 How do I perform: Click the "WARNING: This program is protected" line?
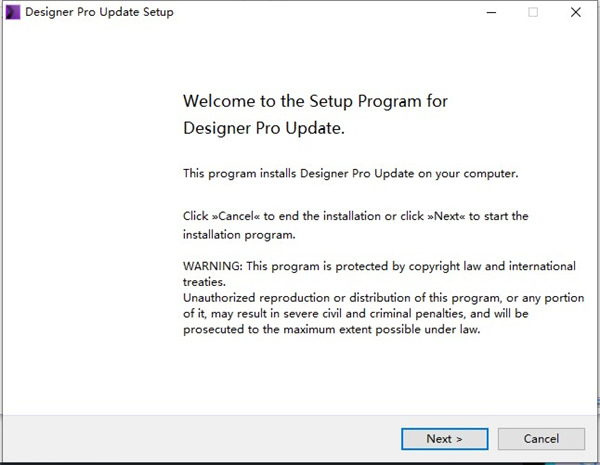click(379, 266)
